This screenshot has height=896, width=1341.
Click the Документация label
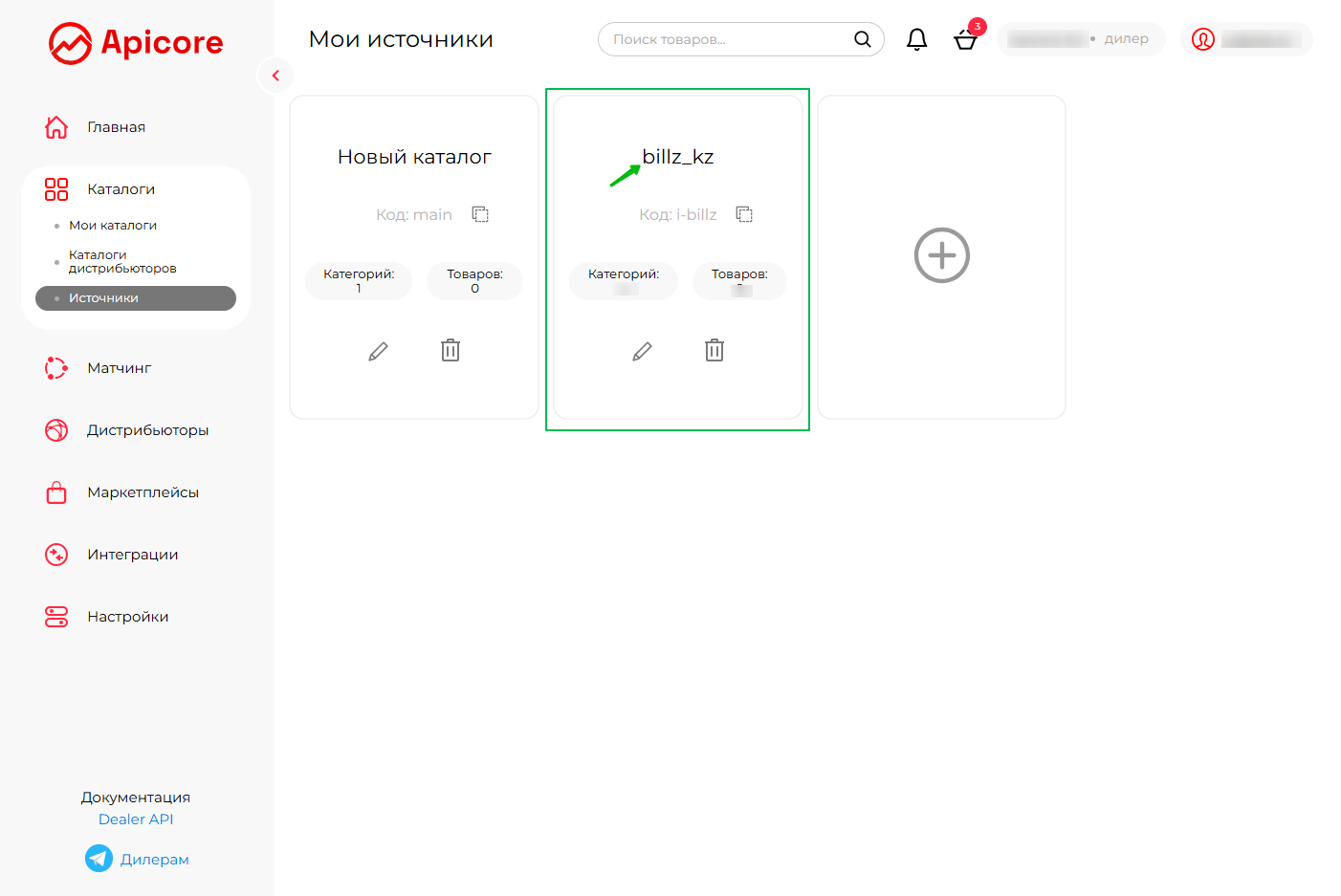(x=136, y=798)
